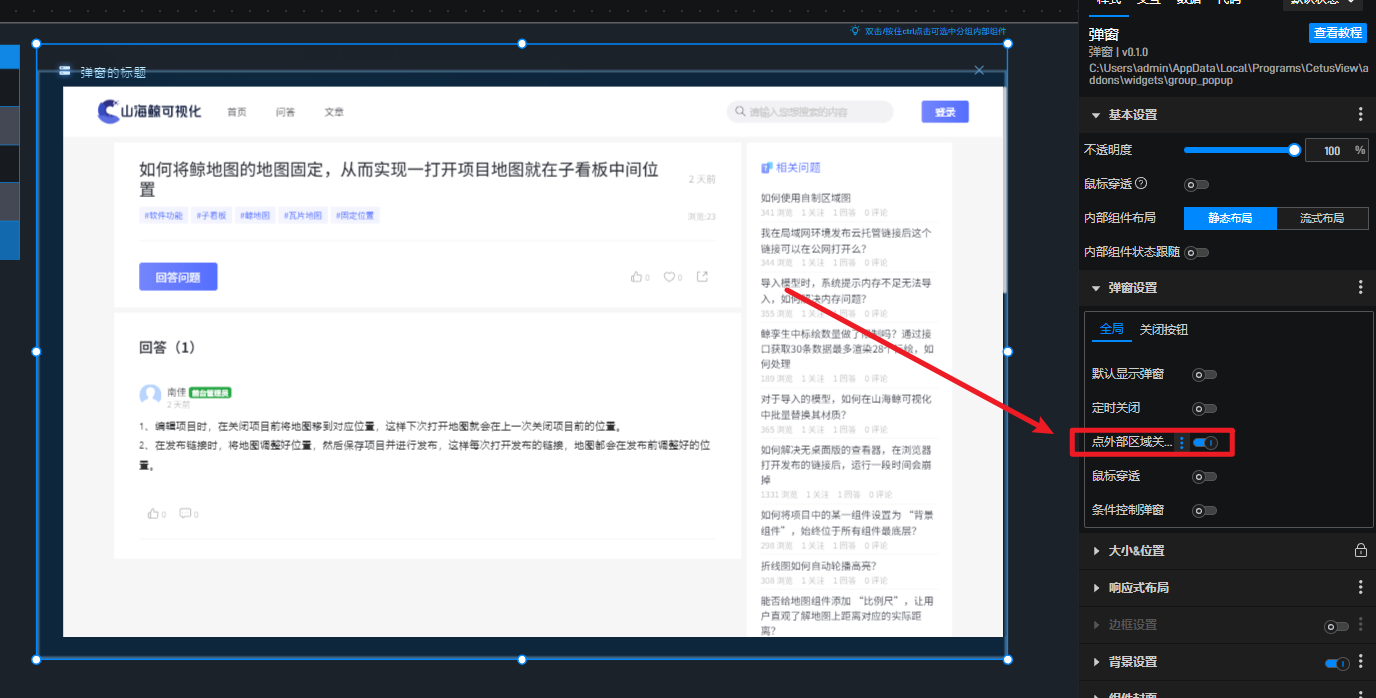Click the thumbs-up icon beside 回答问题

point(637,277)
